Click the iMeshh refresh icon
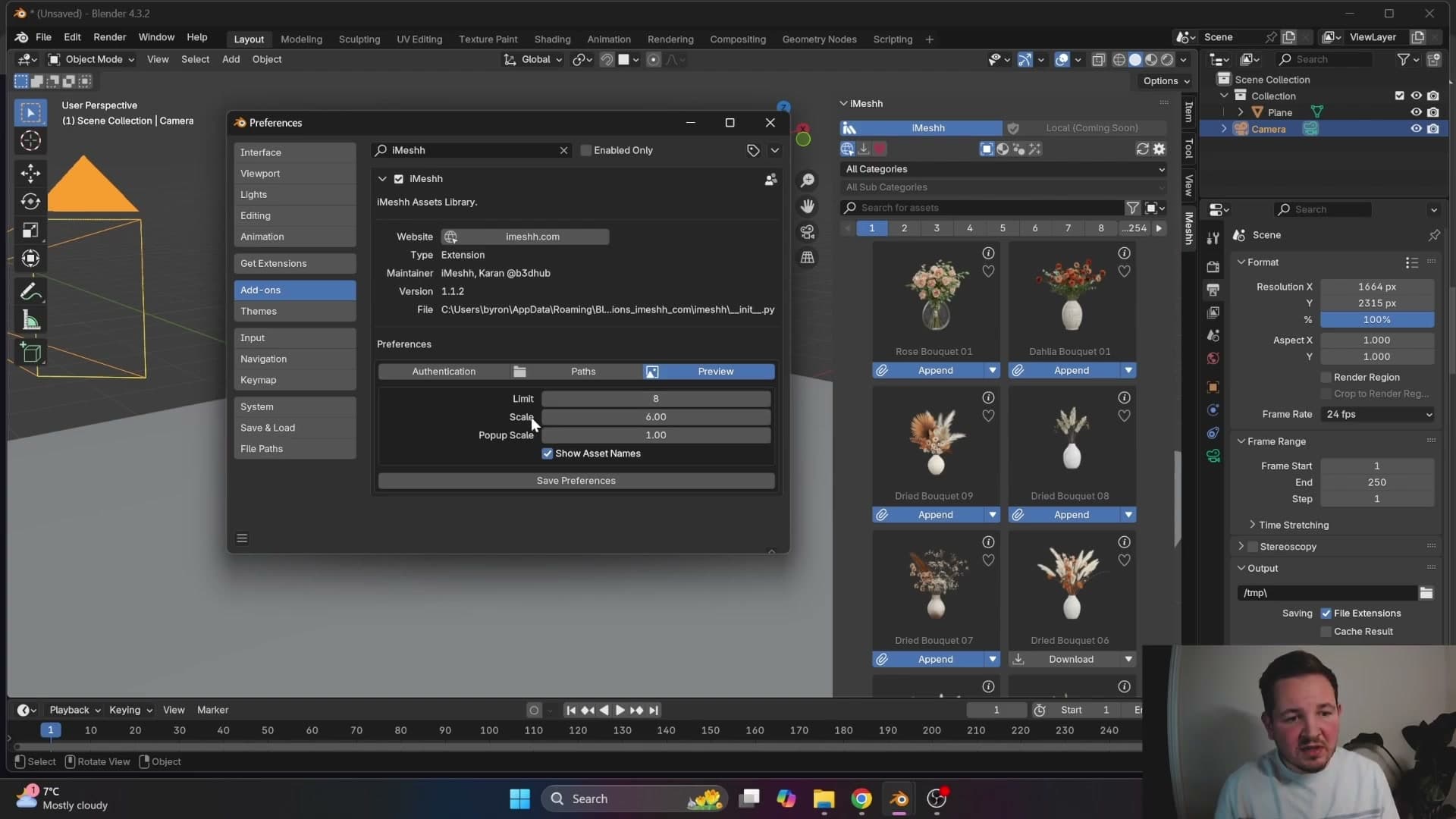 1142,149
